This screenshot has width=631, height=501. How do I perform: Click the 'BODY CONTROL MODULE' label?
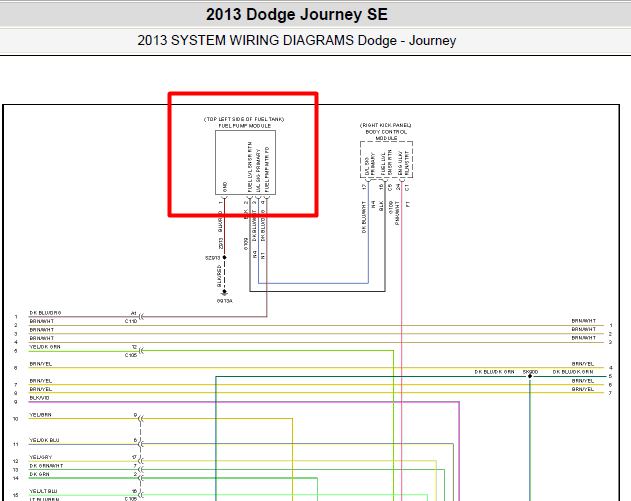[x=386, y=135]
